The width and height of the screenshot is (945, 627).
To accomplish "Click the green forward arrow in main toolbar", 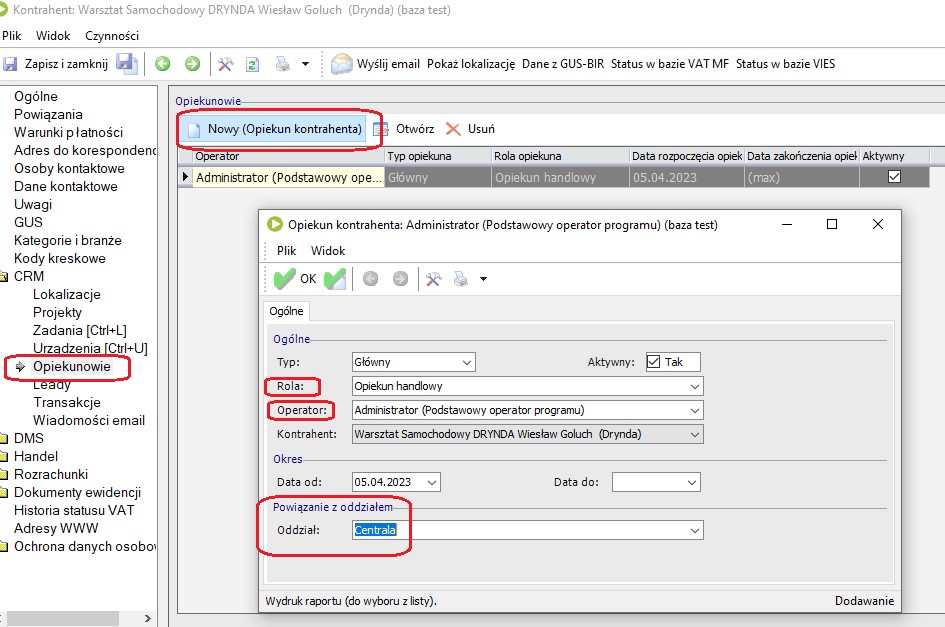I will 192,64.
